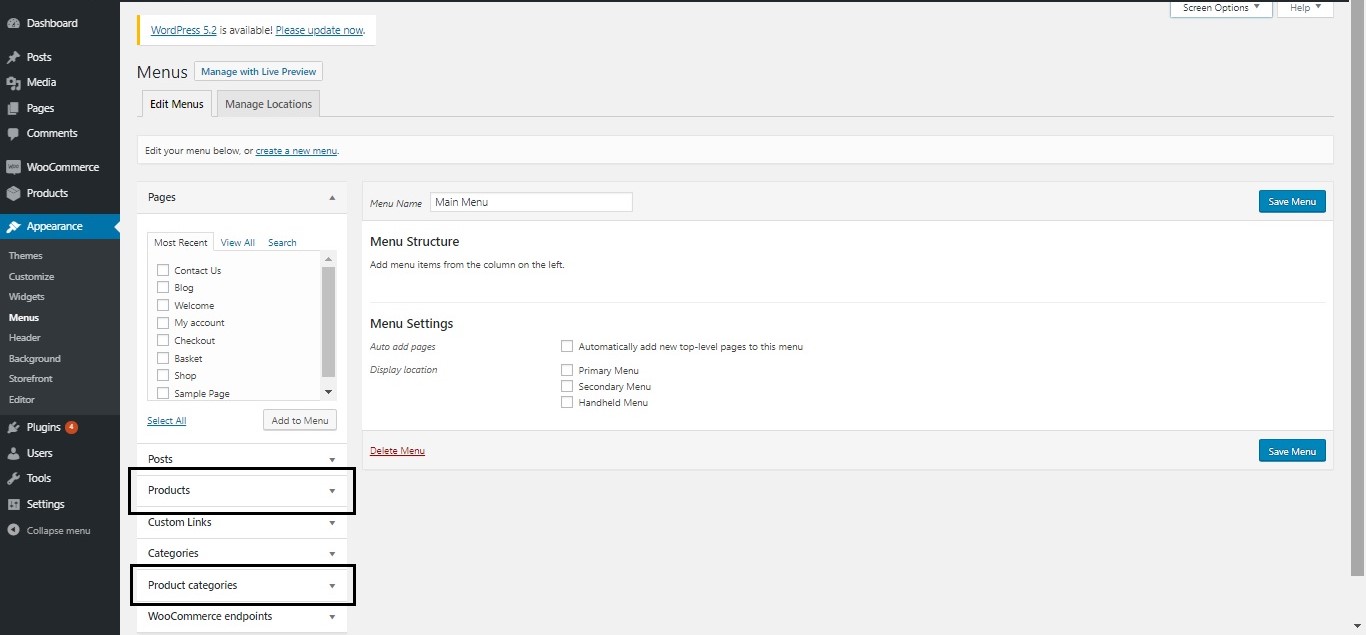Screen dimensions: 1366x635
Task: Select the Appearance sidebar icon
Action: point(13,226)
